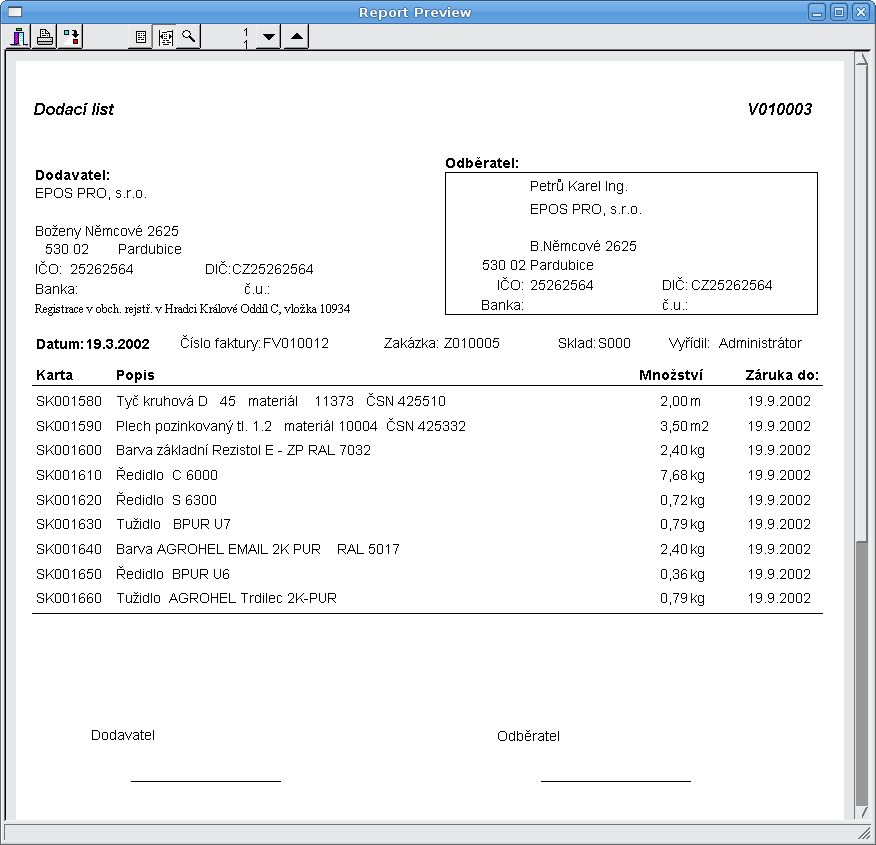Maximize the Report Preview window

(839, 12)
